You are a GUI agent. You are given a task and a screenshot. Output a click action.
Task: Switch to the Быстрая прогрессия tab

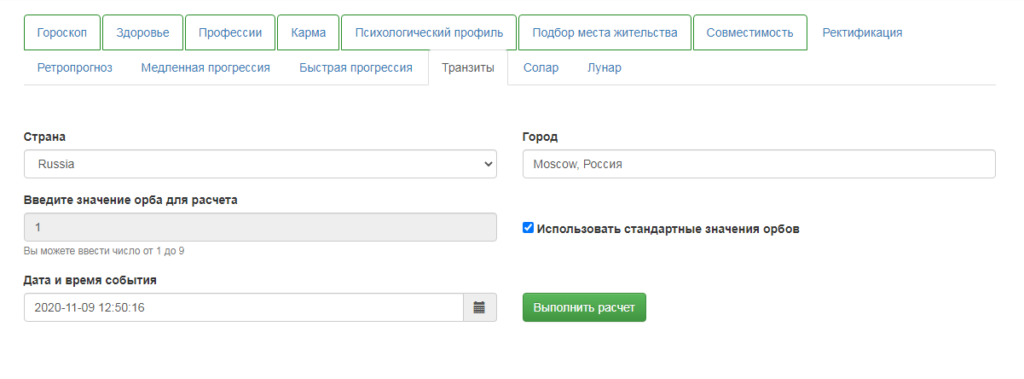tap(356, 68)
